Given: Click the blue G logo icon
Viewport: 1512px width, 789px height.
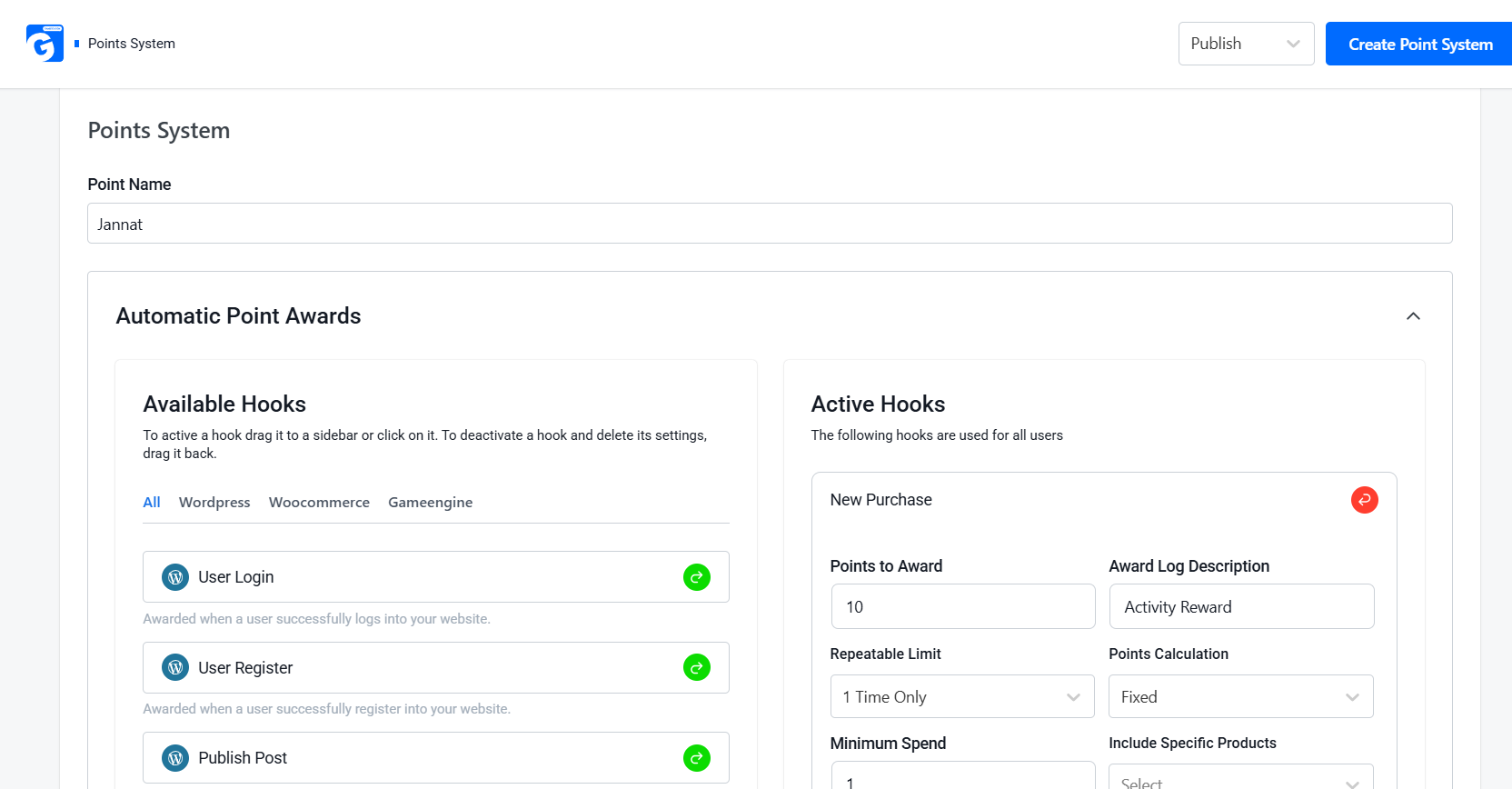Looking at the screenshot, I should point(45,43).
